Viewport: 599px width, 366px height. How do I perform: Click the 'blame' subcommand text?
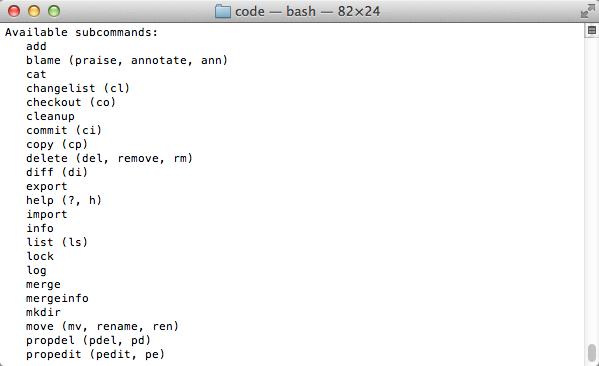[43, 60]
